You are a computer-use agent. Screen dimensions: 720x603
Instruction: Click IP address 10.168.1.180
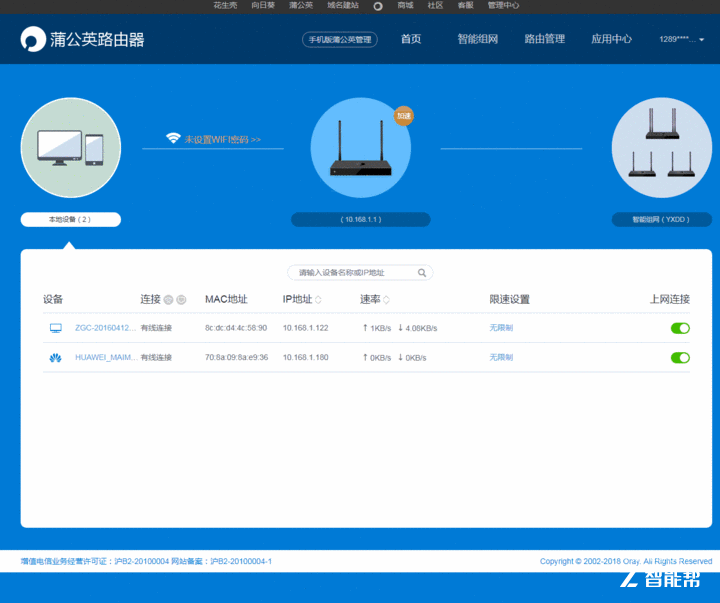click(305, 358)
